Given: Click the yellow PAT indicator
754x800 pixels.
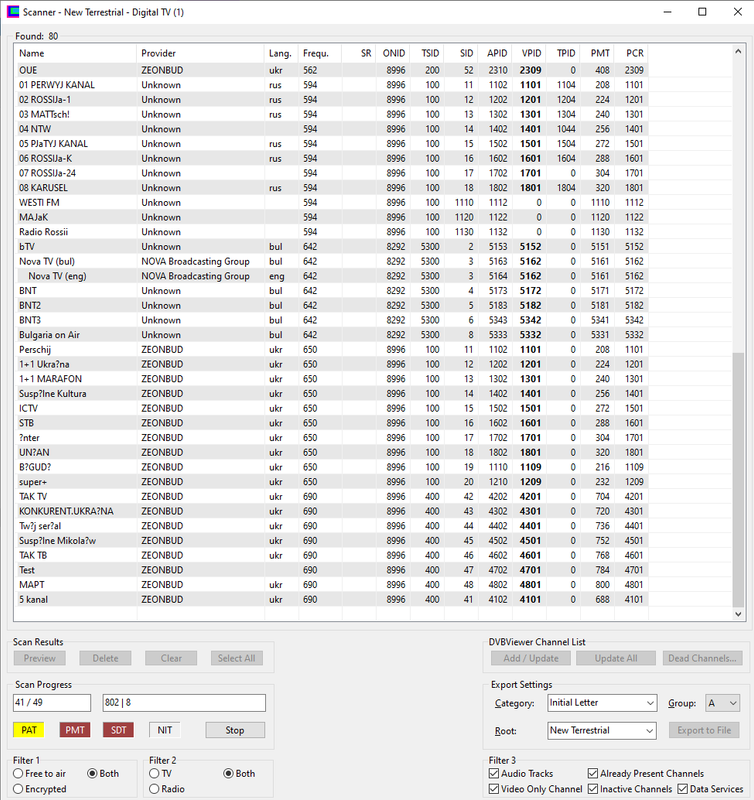Looking at the screenshot, I should point(29,730).
